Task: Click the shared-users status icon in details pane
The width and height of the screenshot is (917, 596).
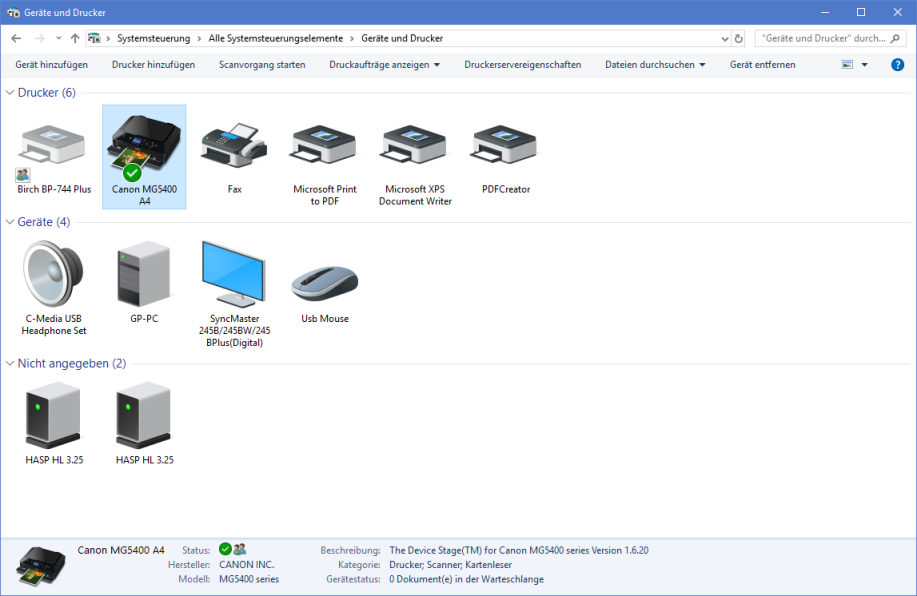Action: pos(240,549)
